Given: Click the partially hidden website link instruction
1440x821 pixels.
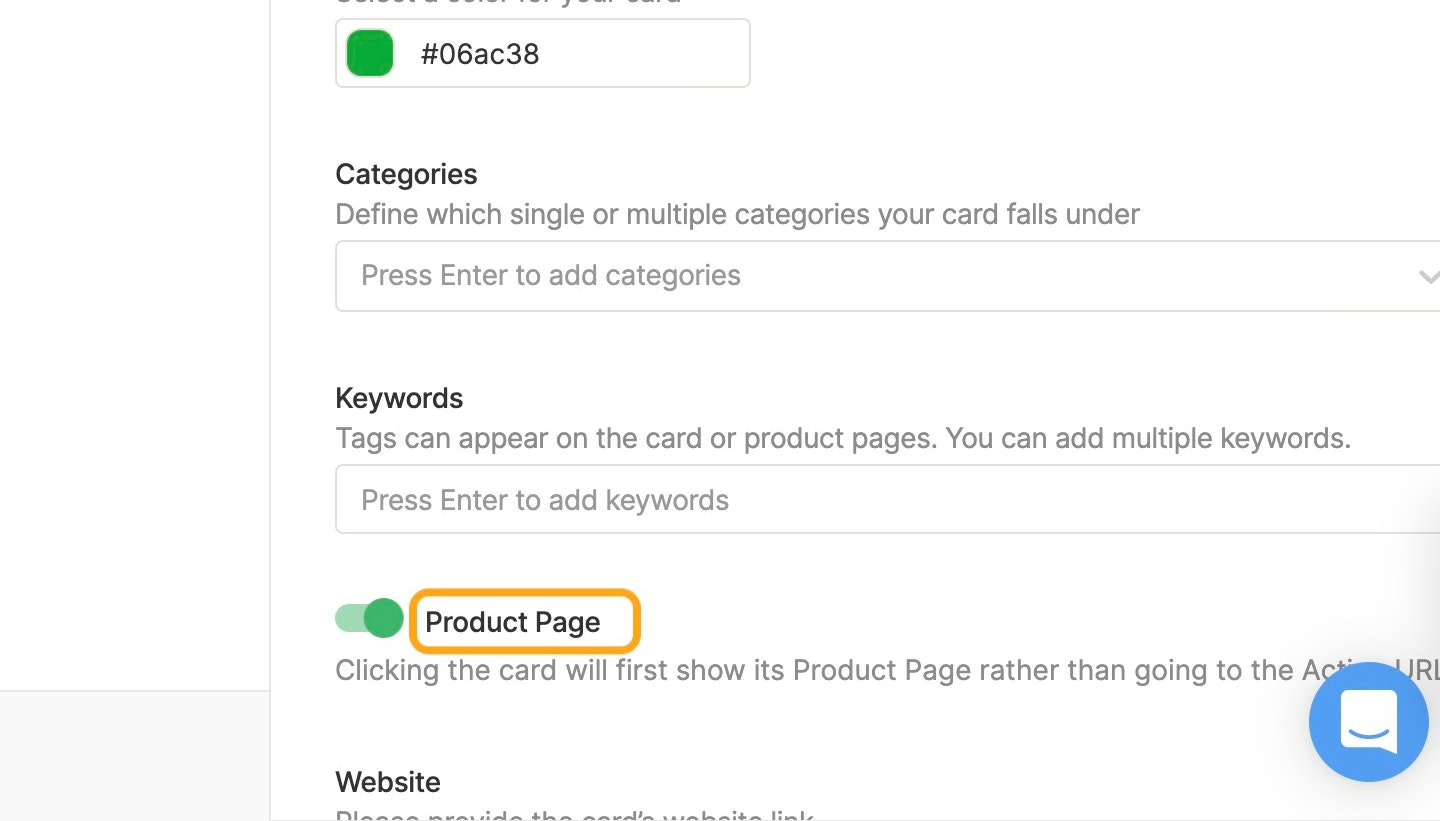Looking at the screenshot, I should click(575, 814).
